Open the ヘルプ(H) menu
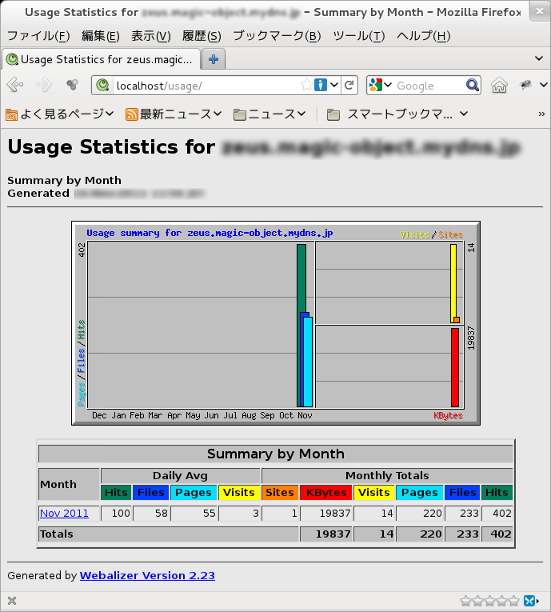 pyautogui.click(x=423, y=36)
